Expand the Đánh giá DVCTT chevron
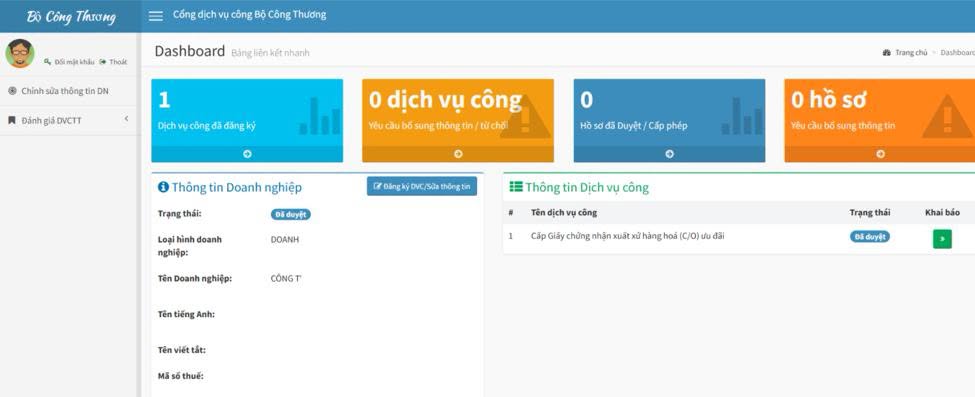Image resolution: width=975 pixels, height=397 pixels. [x=126, y=118]
